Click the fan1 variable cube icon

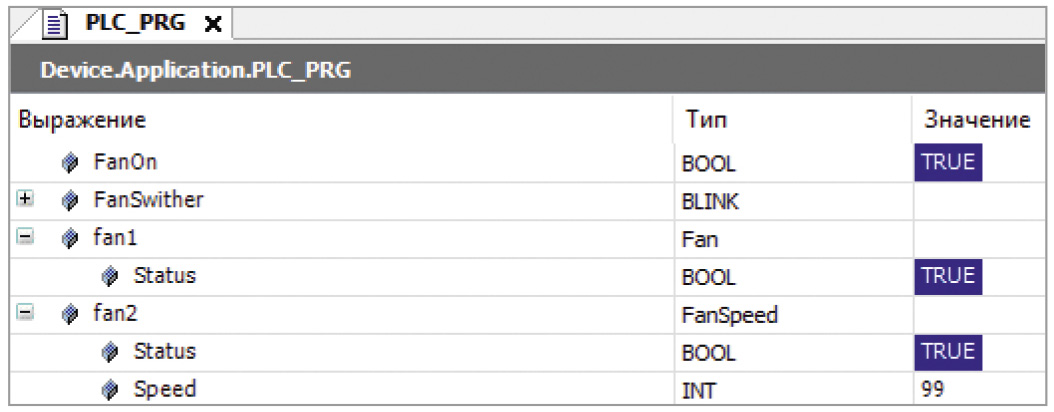(70, 239)
